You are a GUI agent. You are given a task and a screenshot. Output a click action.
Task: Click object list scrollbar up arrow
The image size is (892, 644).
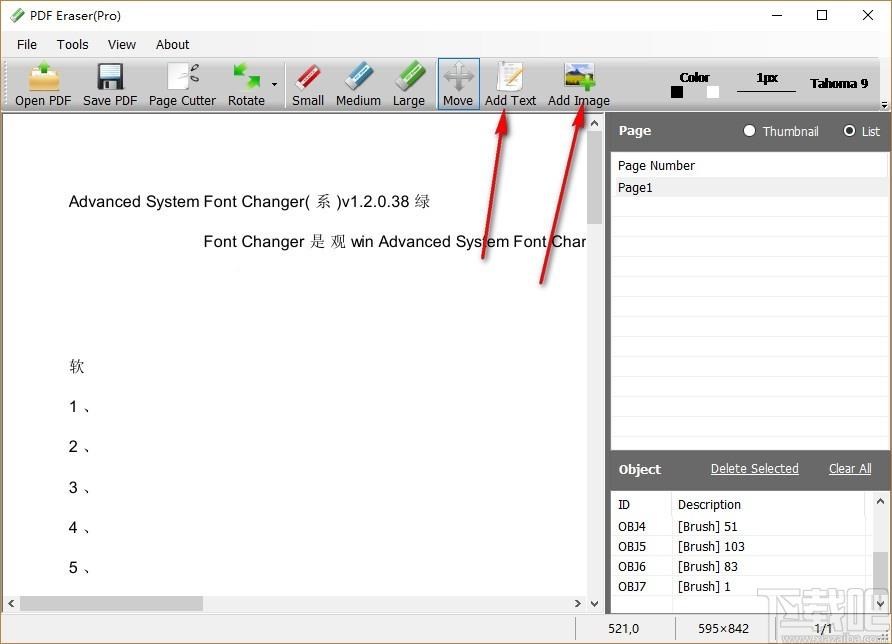[x=880, y=501]
